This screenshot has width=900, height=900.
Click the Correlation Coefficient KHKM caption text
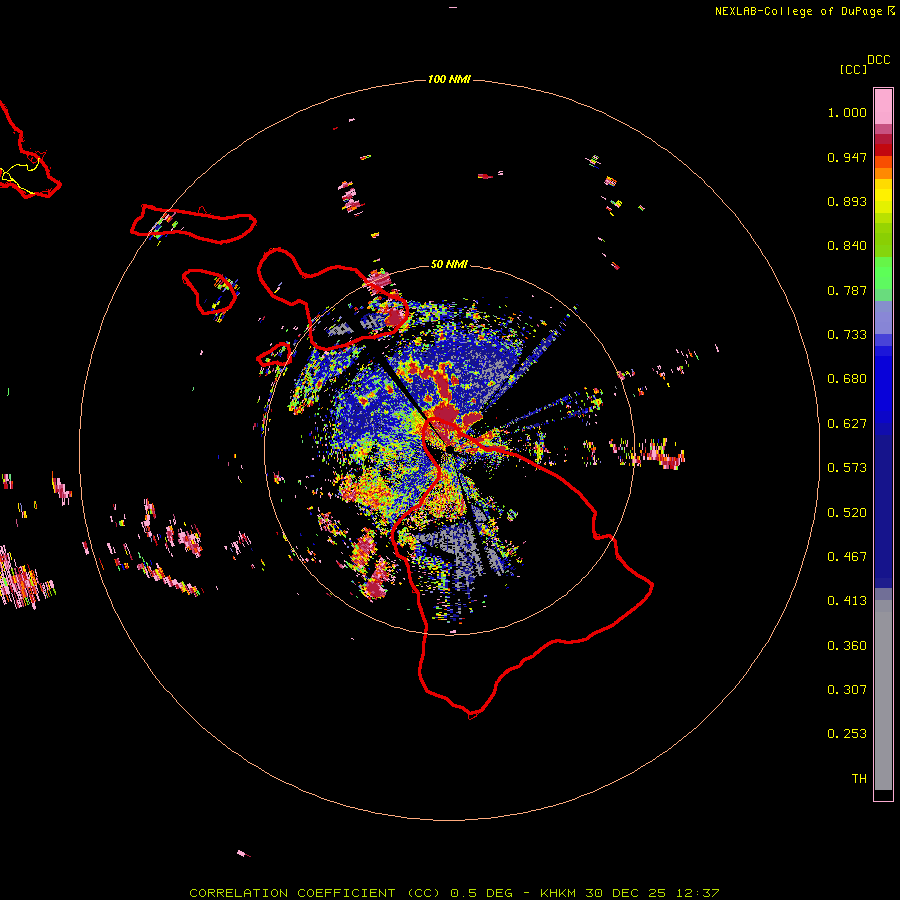click(x=454, y=893)
